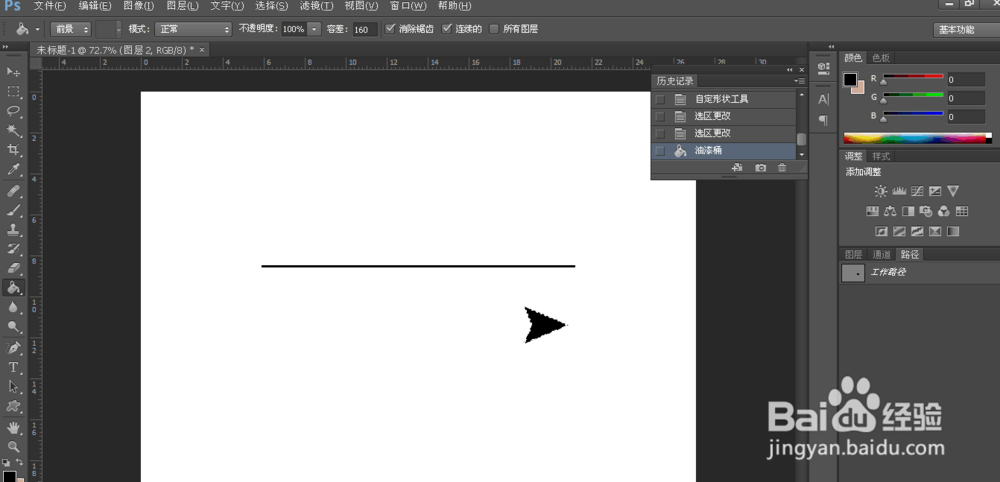Select the Eraser tool
Image resolution: width=1000 pixels, height=482 pixels.
pyautogui.click(x=13, y=268)
